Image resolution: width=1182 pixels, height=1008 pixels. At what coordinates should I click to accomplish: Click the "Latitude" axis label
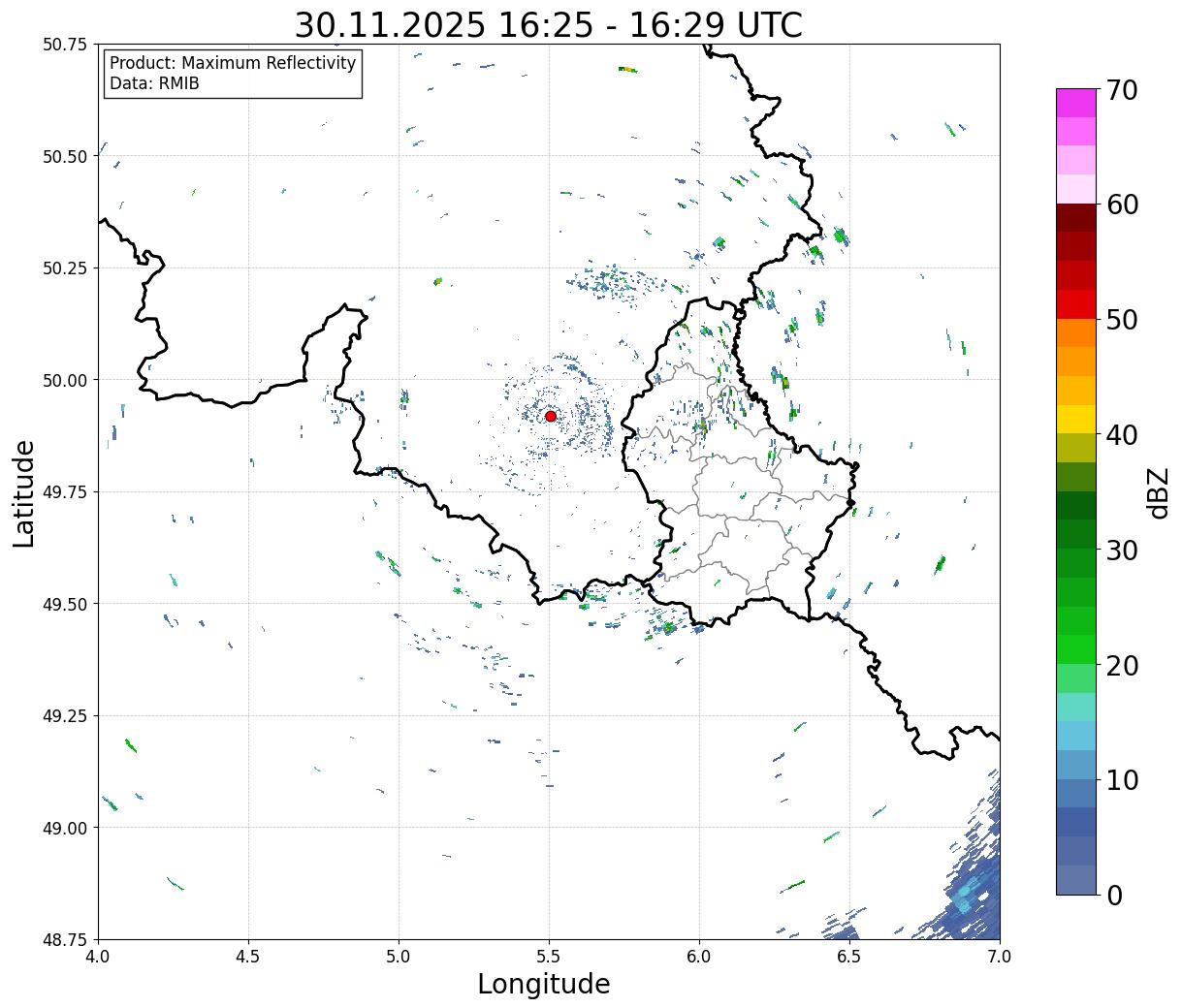point(24,492)
